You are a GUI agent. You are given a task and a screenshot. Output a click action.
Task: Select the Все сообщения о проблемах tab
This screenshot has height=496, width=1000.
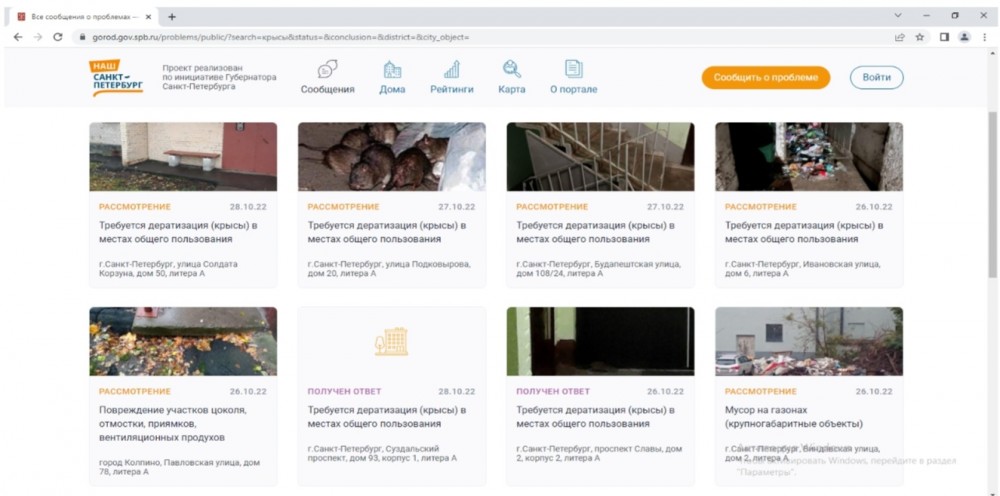(80, 17)
